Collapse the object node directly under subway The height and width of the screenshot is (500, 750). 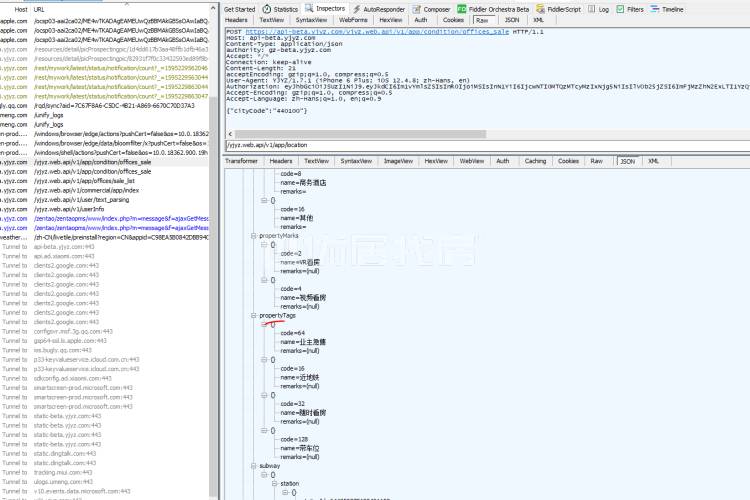[264, 475]
